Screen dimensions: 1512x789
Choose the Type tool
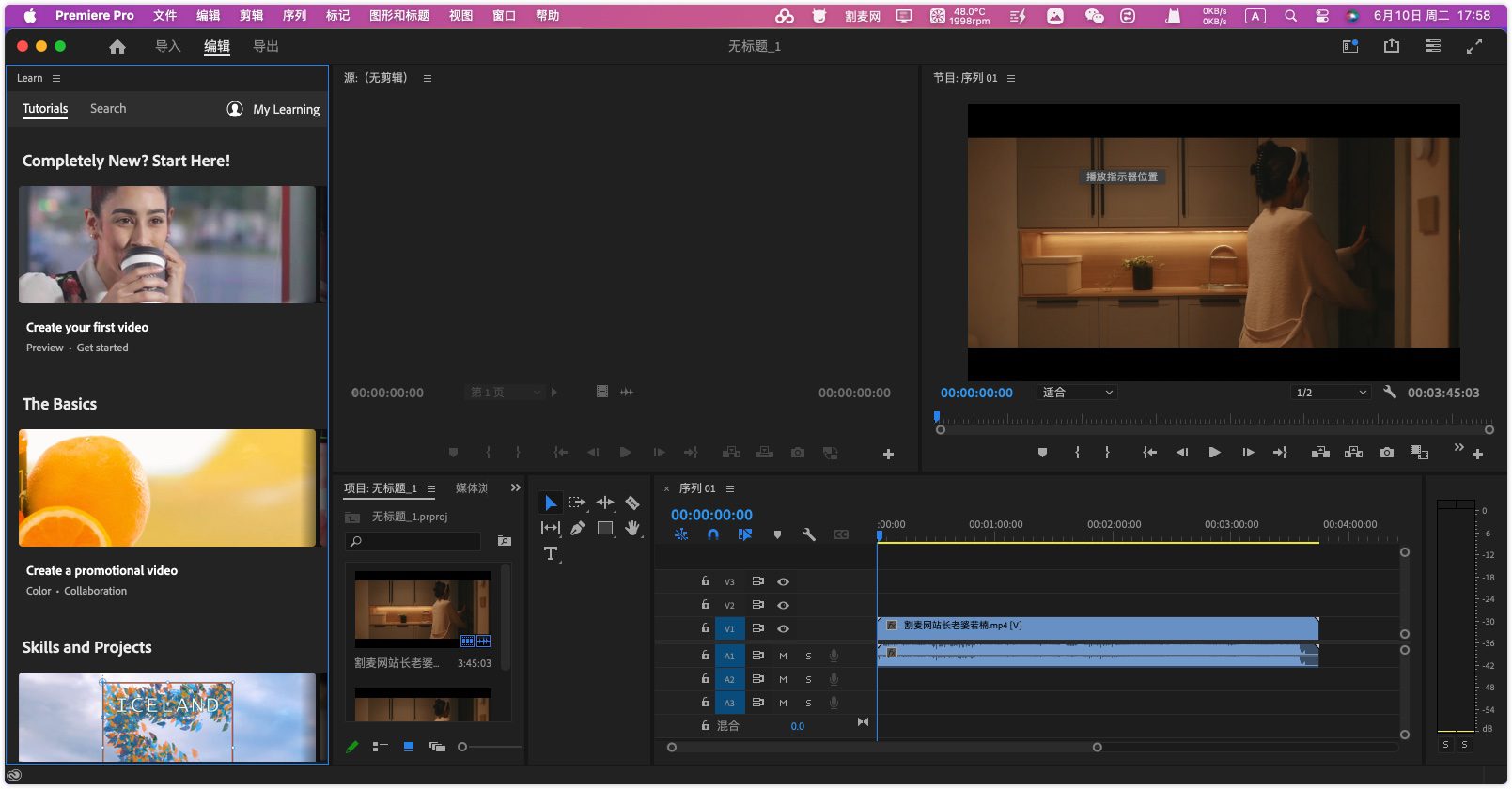pyautogui.click(x=551, y=553)
